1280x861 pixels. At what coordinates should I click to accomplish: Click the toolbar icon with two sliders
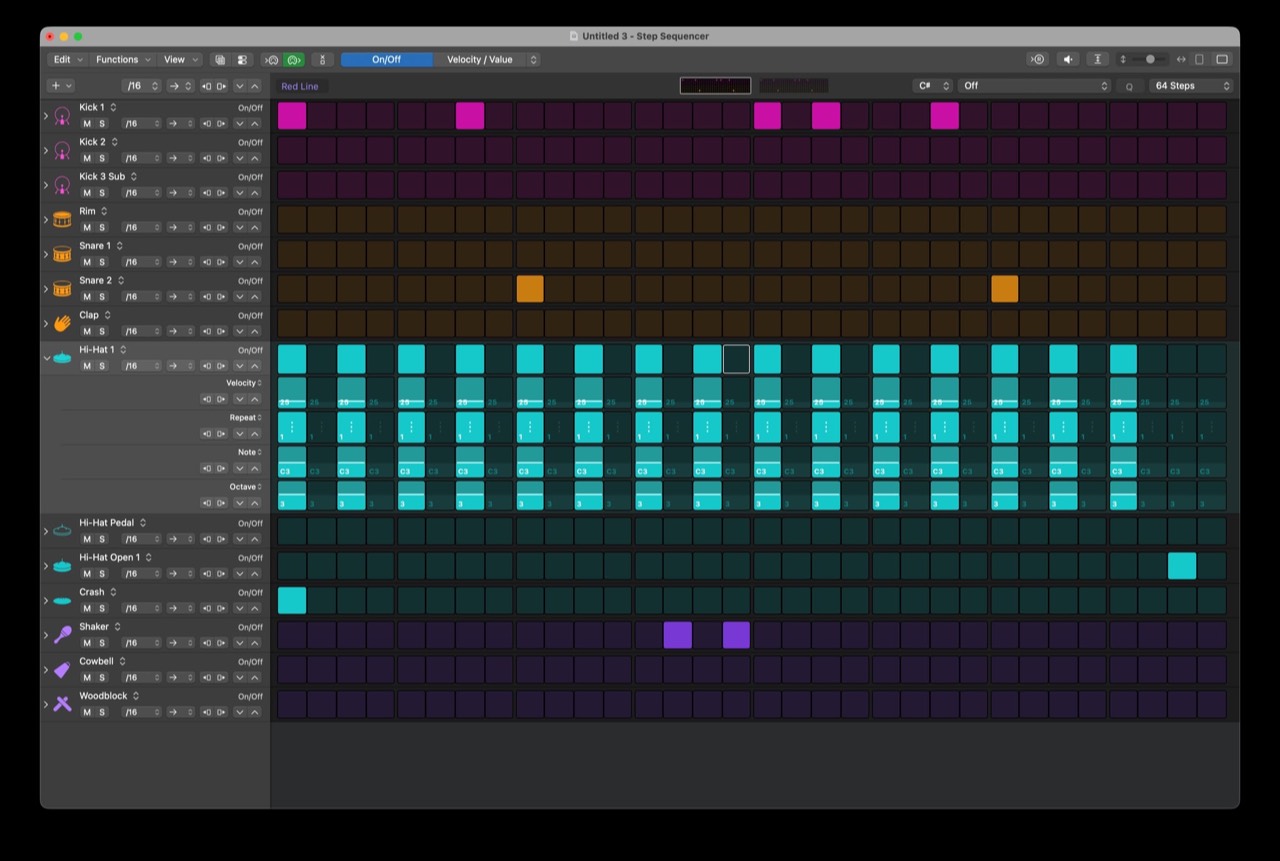pos(242,60)
